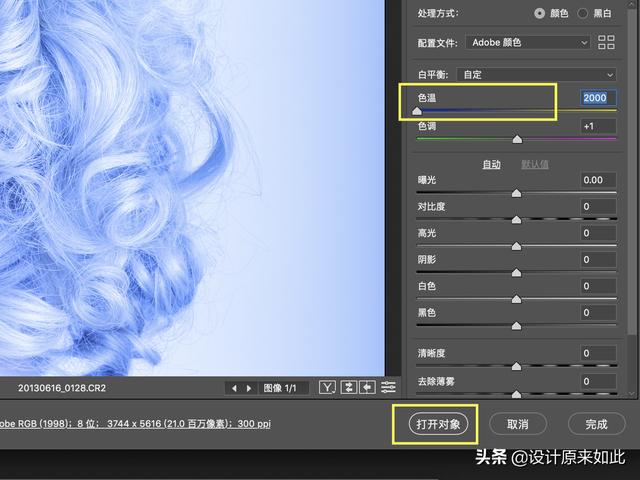Open the profile browser grid icon
Screen dimensions: 640x480
click(606, 42)
